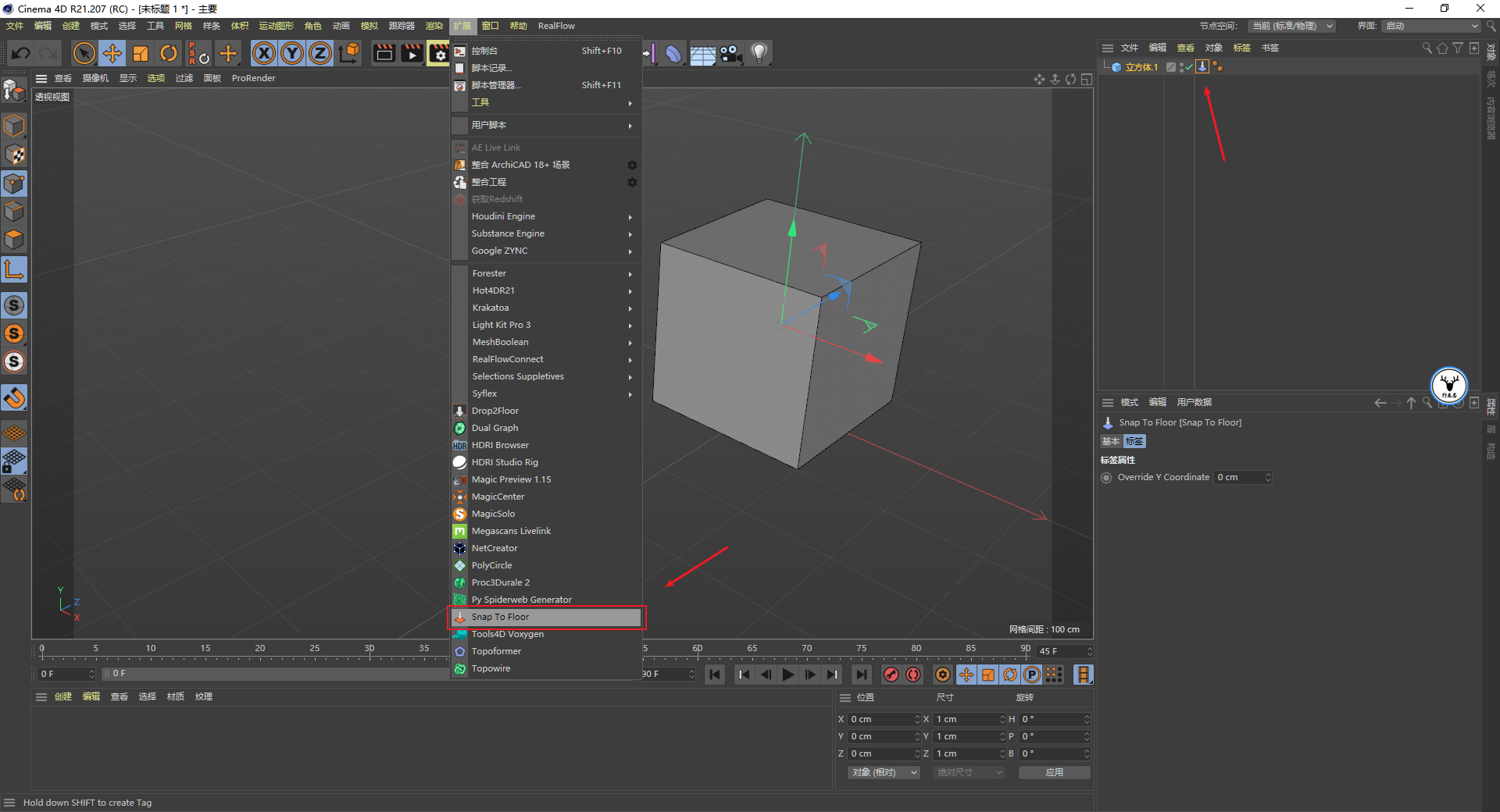Open the deformer bend icon
Viewport: 1500px width, 812px height.
[x=673, y=54]
